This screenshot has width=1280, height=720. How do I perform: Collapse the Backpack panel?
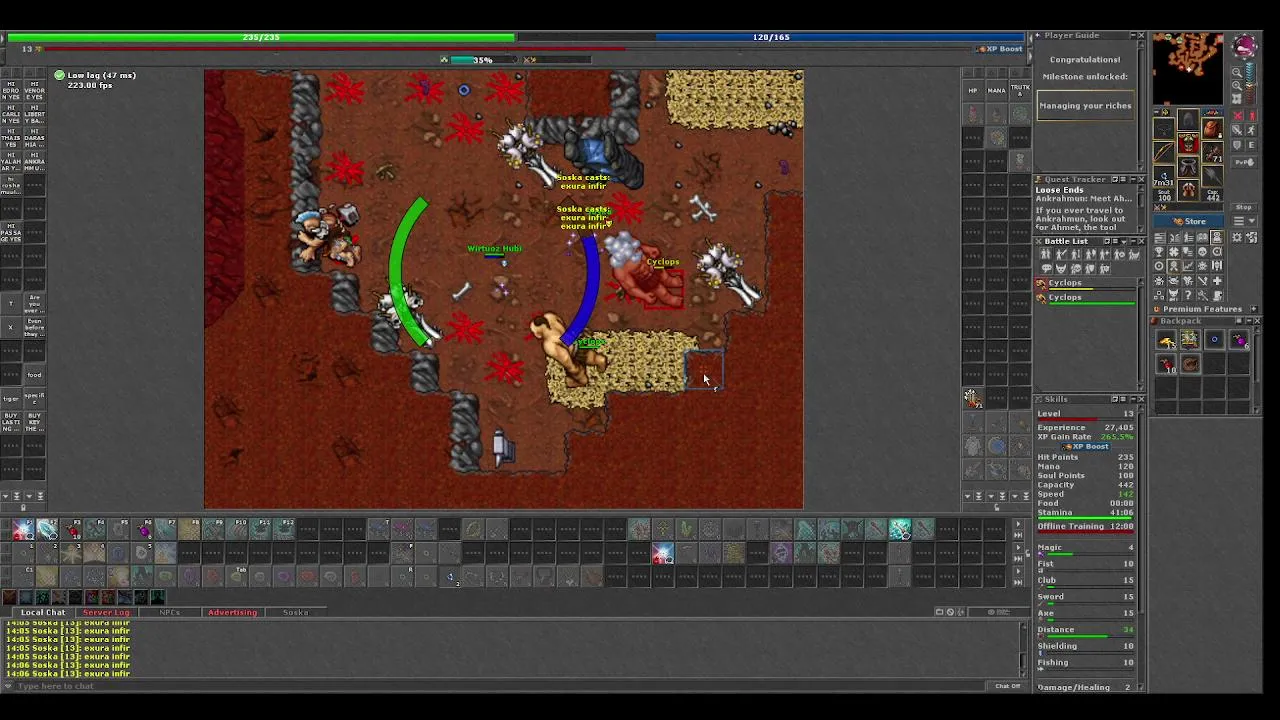pos(1248,321)
